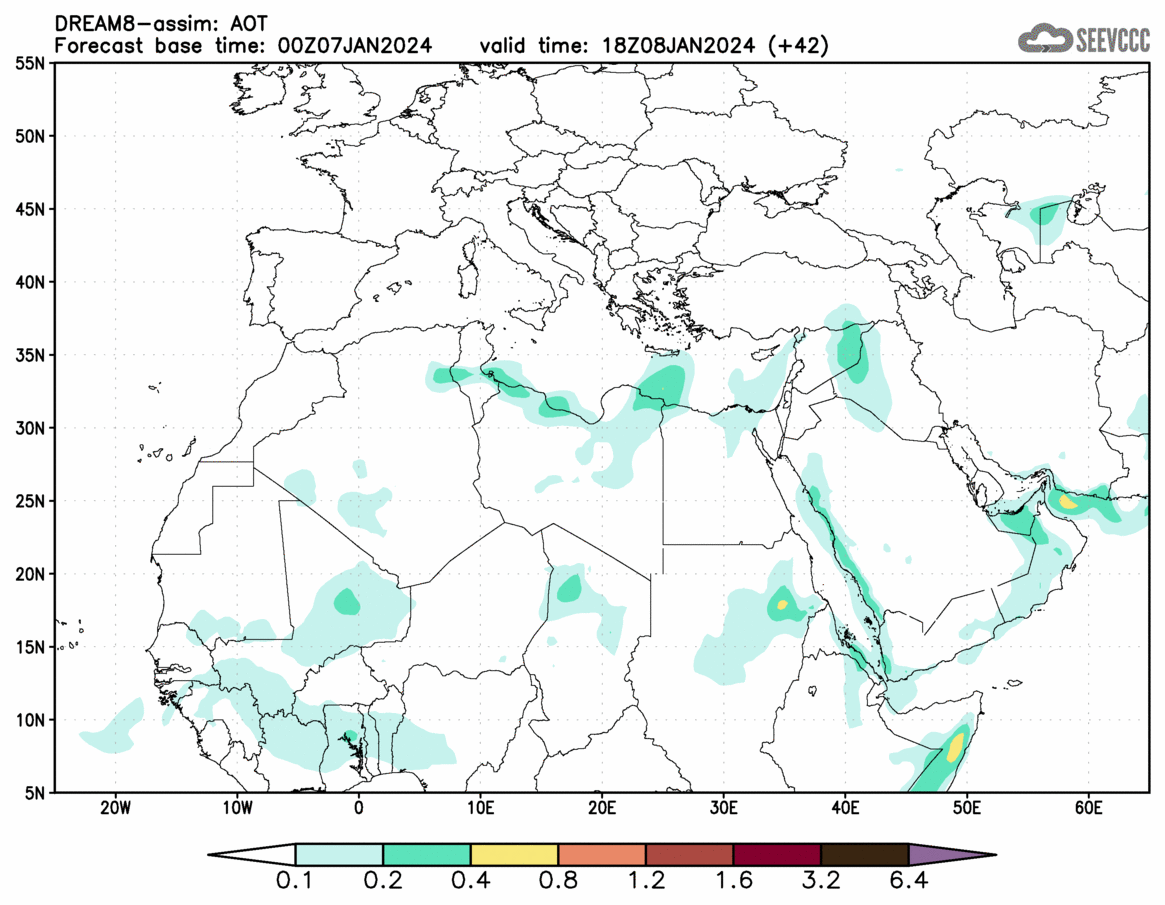The image size is (1165, 905).
Task: Click the '0.1' colorbar value label
Action: pyautogui.click(x=295, y=881)
